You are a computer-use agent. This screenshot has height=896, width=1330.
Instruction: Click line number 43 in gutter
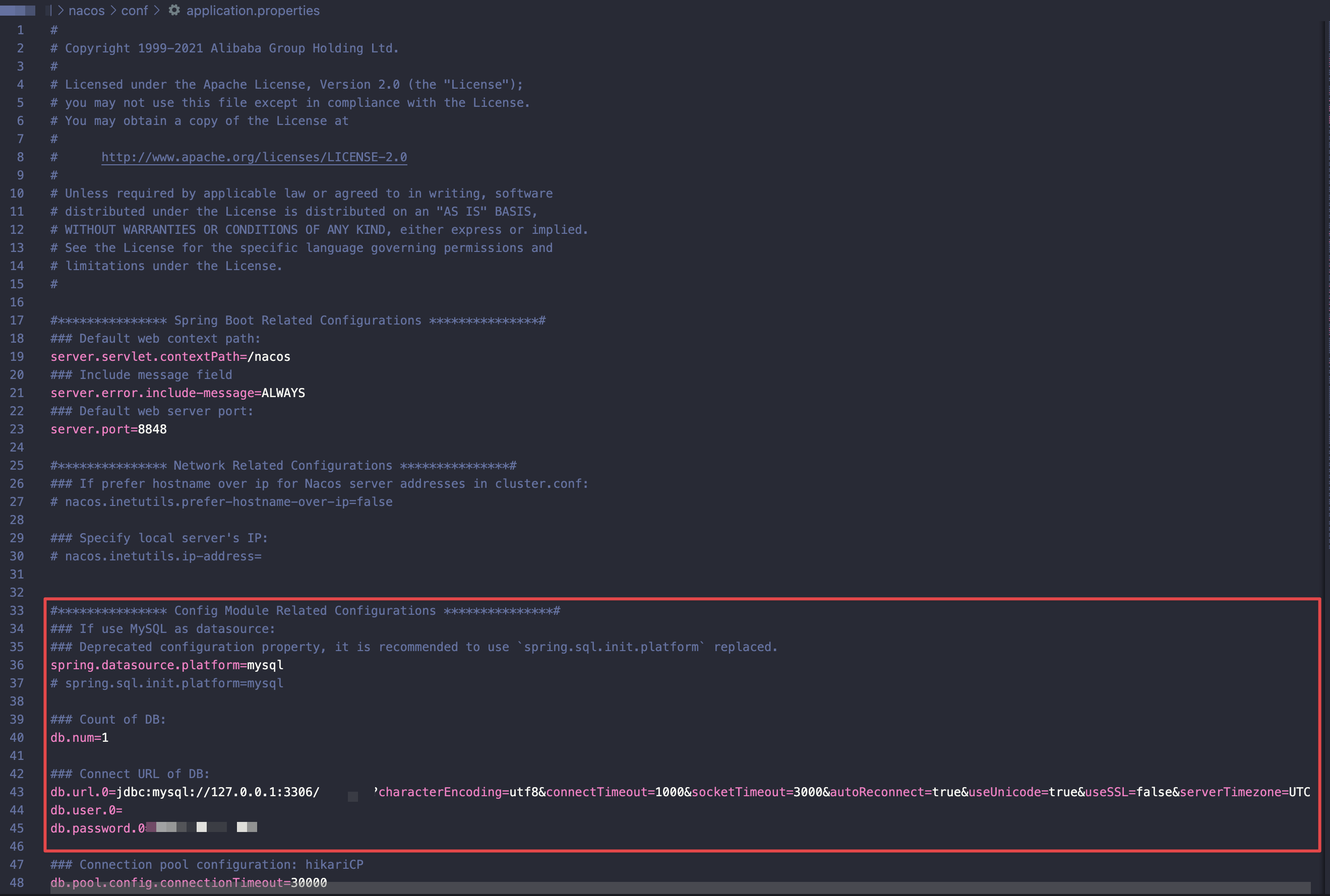(x=17, y=792)
